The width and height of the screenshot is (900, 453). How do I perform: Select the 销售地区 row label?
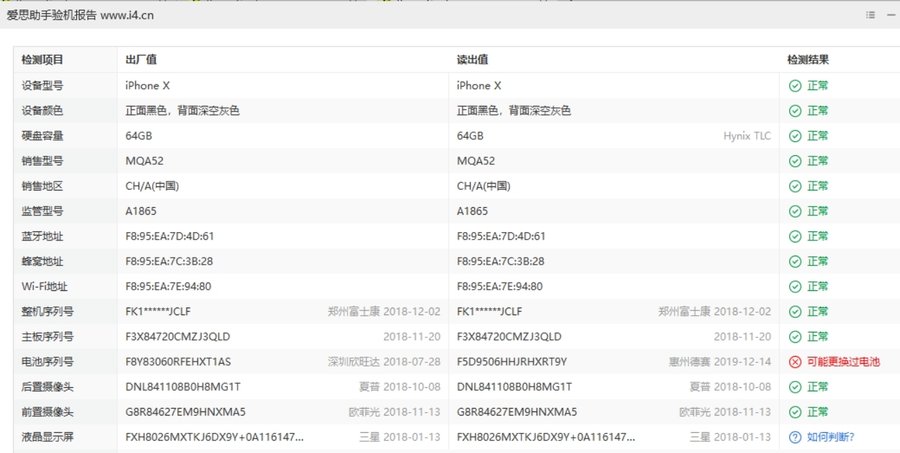click(42, 186)
